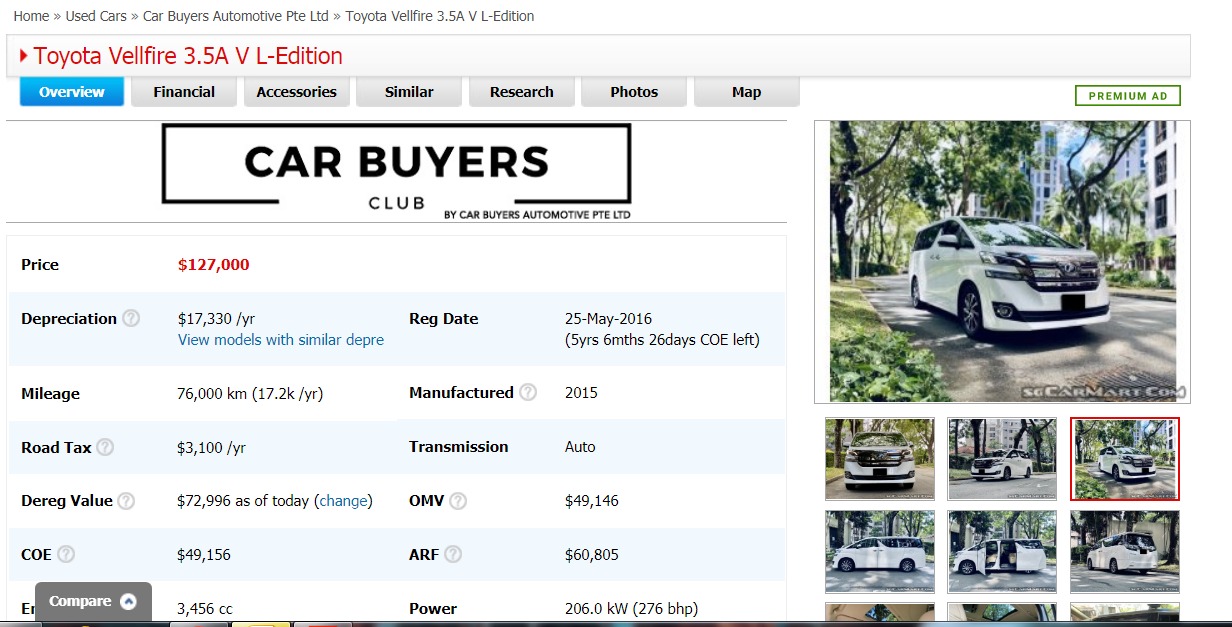The height and width of the screenshot is (627, 1232).
Task: Select the Similar tab
Action: click(x=409, y=92)
